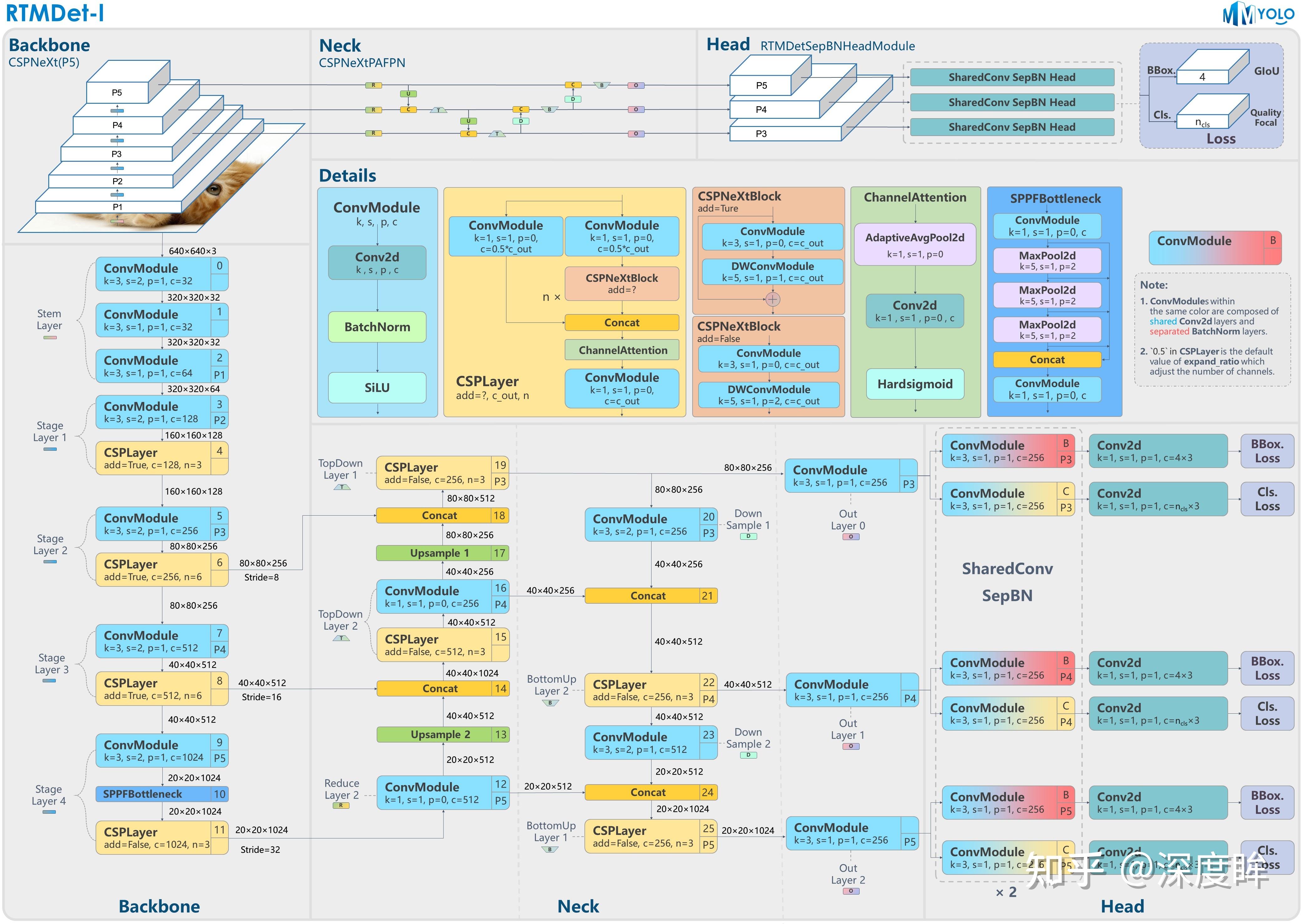Viewport: 1303px width, 924px height.
Task: Click the Upsample 2 block
Action: [x=443, y=735]
